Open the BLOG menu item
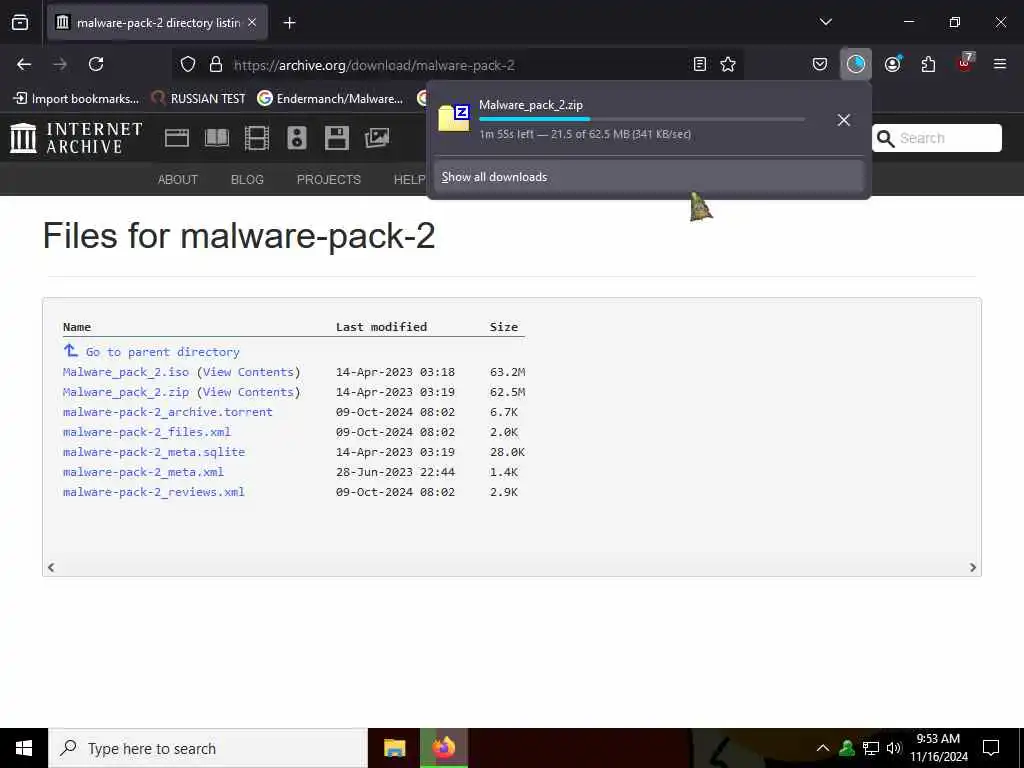Image resolution: width=1024 pixels, height=768 pixels. pos(247,180)
